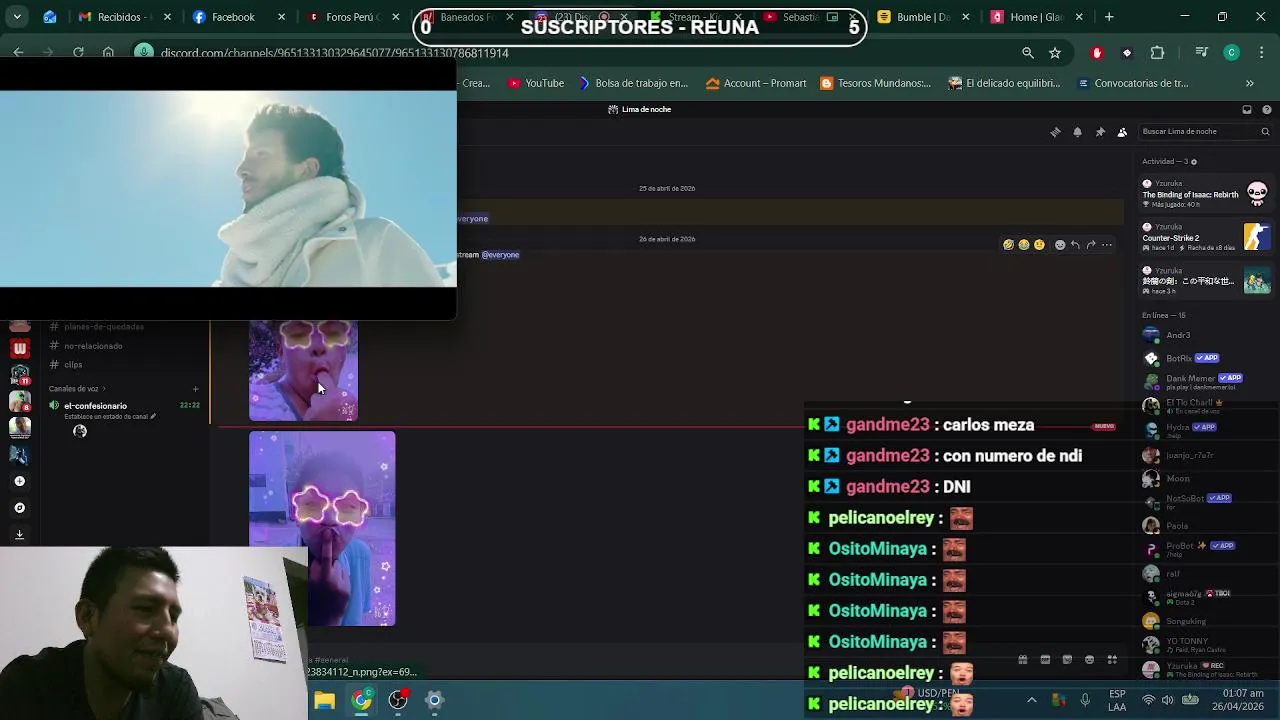Open YouTube bookmark in bookmarks bar
Viewport: 1280px width, 720px height.
(536, 83)
